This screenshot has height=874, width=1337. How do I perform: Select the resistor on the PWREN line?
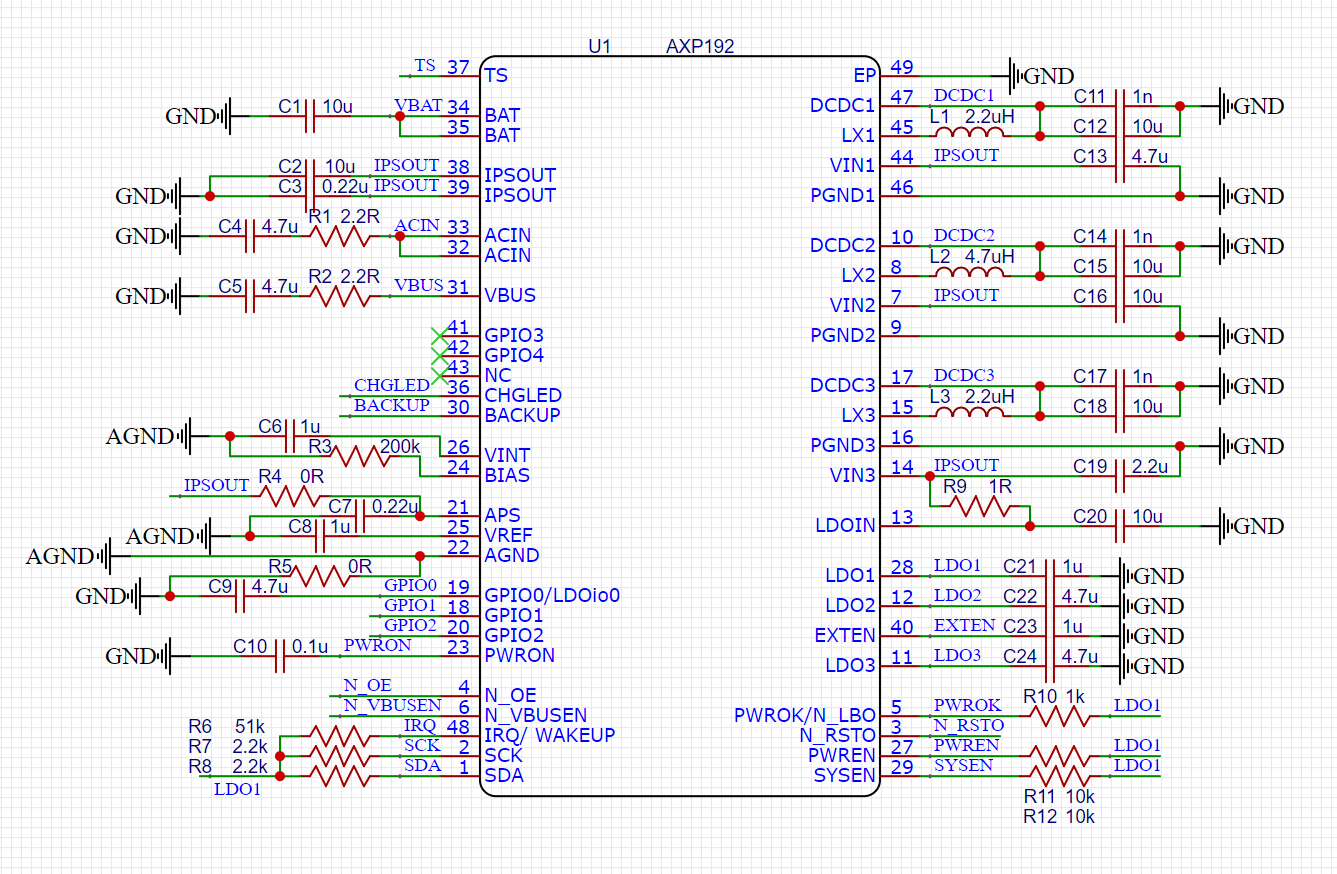point(1060,756)
